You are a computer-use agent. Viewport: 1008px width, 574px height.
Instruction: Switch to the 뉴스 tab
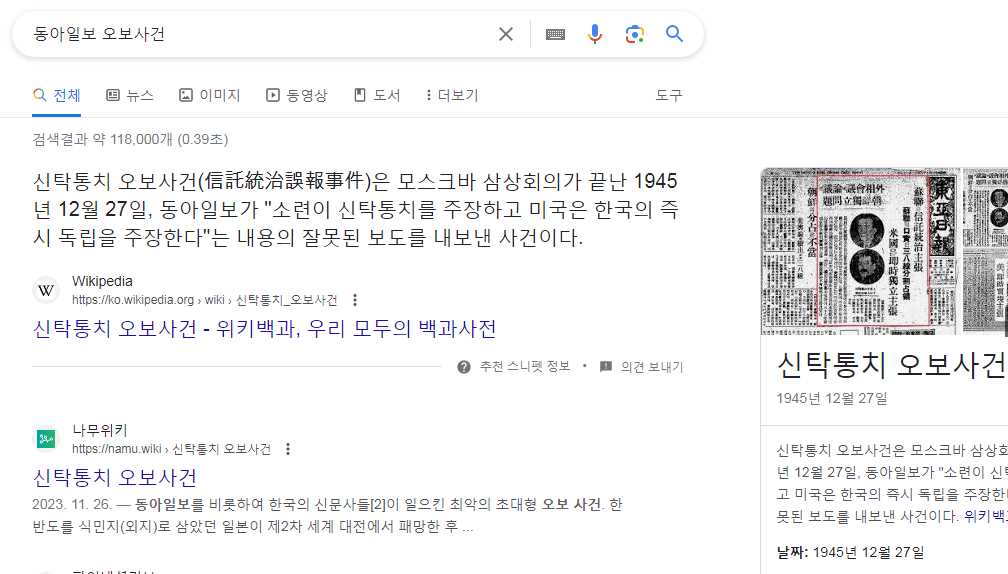(x=130, y=96)
